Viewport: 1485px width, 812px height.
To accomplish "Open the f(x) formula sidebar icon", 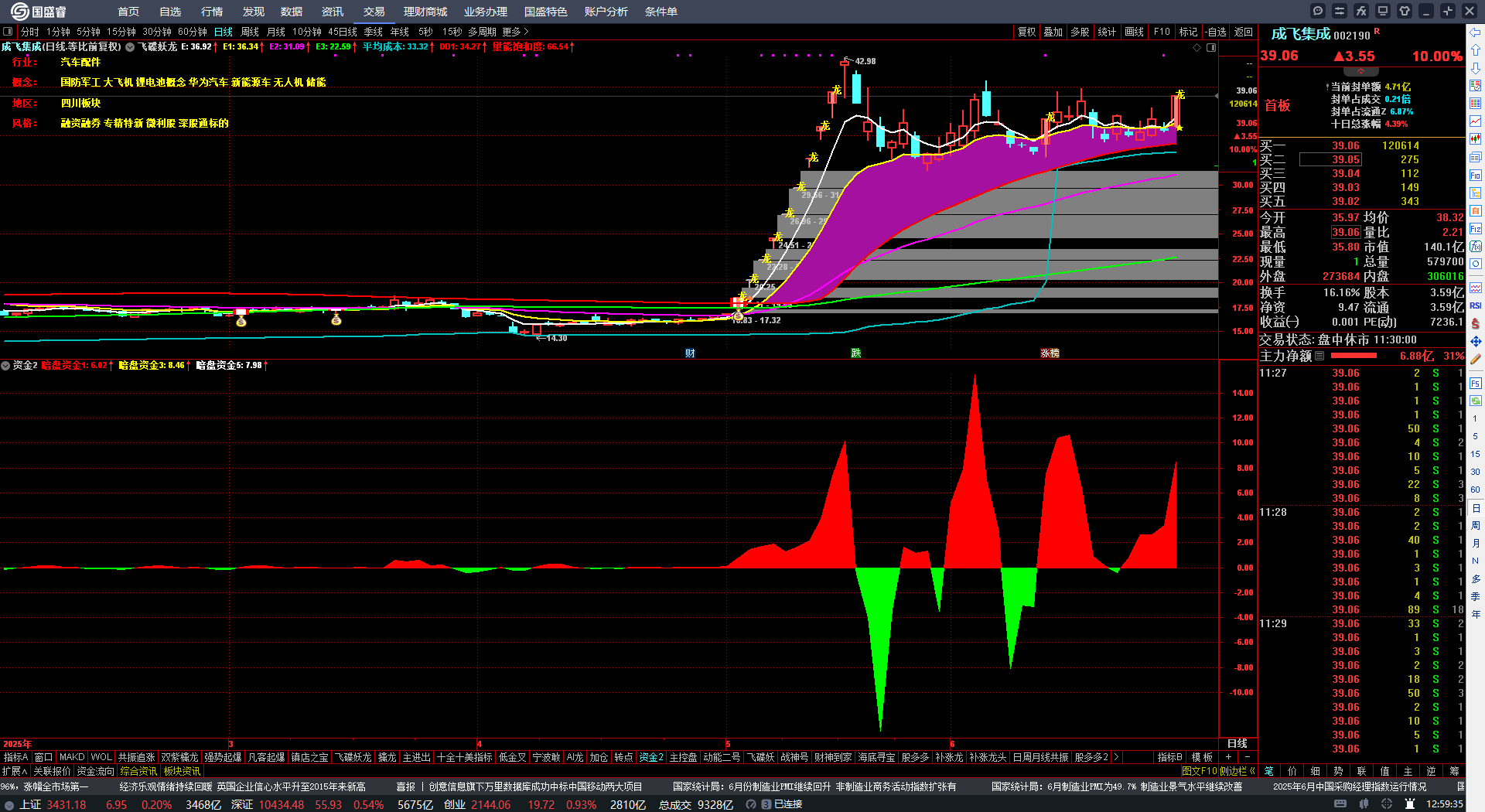I will [x=1476, y=247].
